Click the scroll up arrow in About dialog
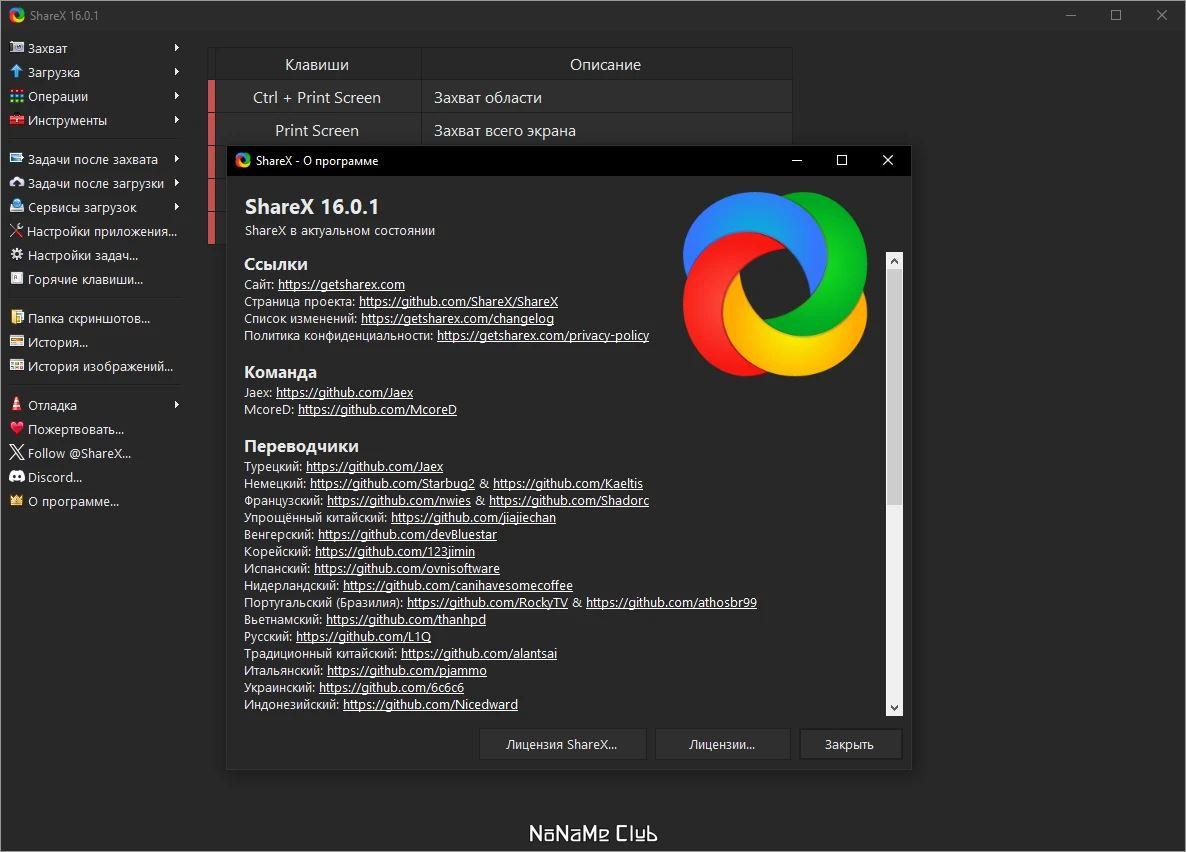This screenshot has height=852, width=1186. (x=895, y=261)
